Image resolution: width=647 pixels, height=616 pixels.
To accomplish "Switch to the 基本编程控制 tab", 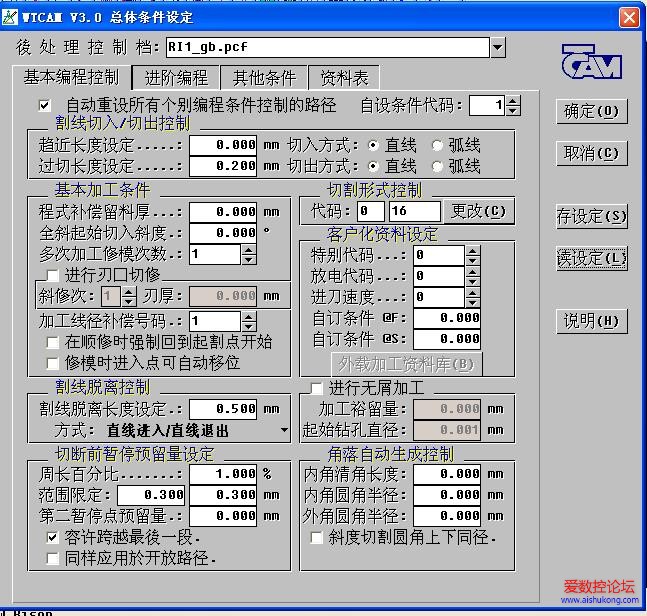I will click(71, 77).
